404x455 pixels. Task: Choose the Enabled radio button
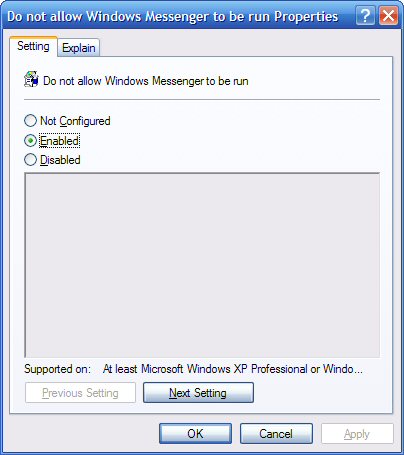tap(30, 141)
